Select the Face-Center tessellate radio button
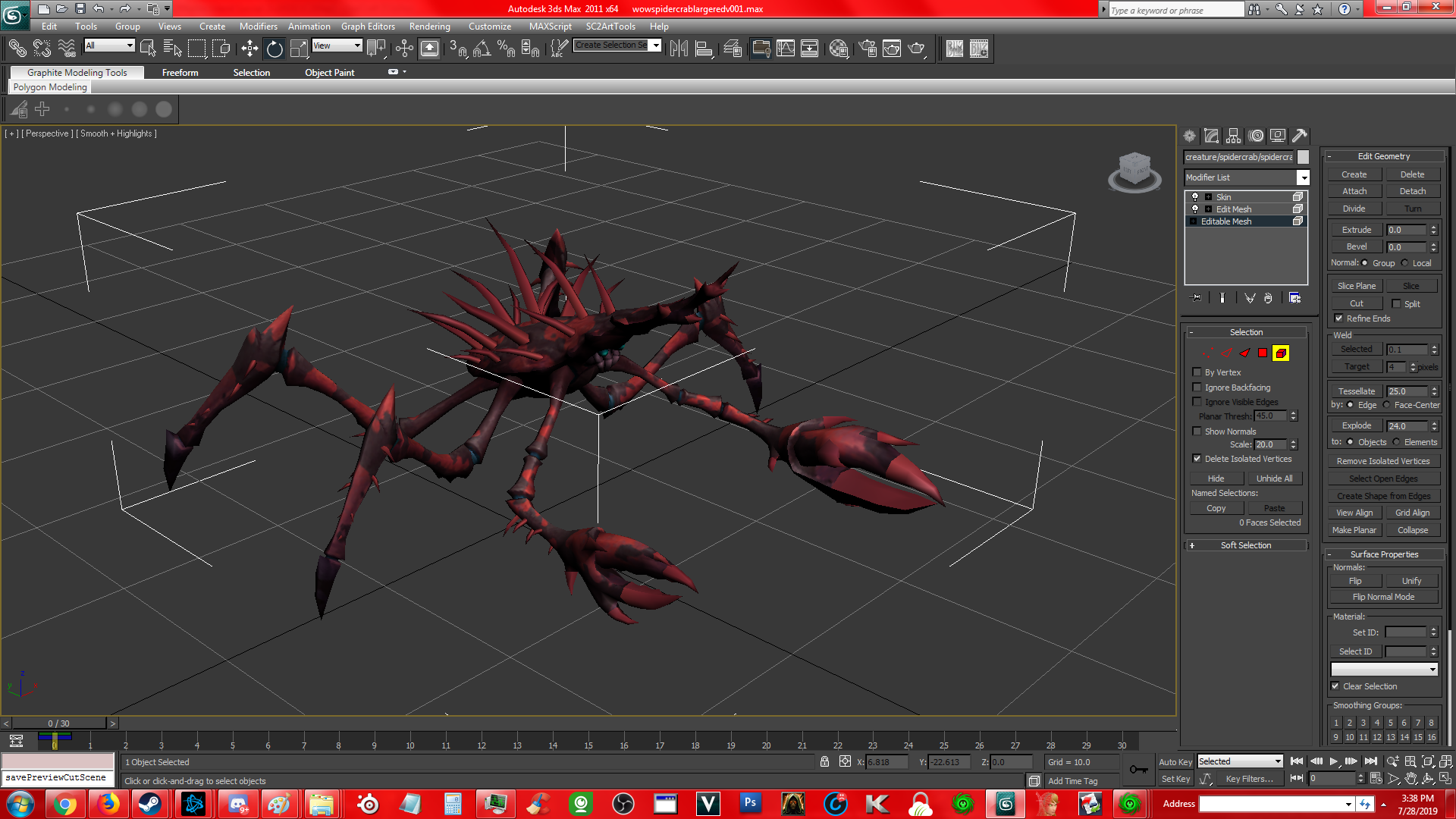The width and height of the screenshot is (1456, 819). click(1386, 405)
